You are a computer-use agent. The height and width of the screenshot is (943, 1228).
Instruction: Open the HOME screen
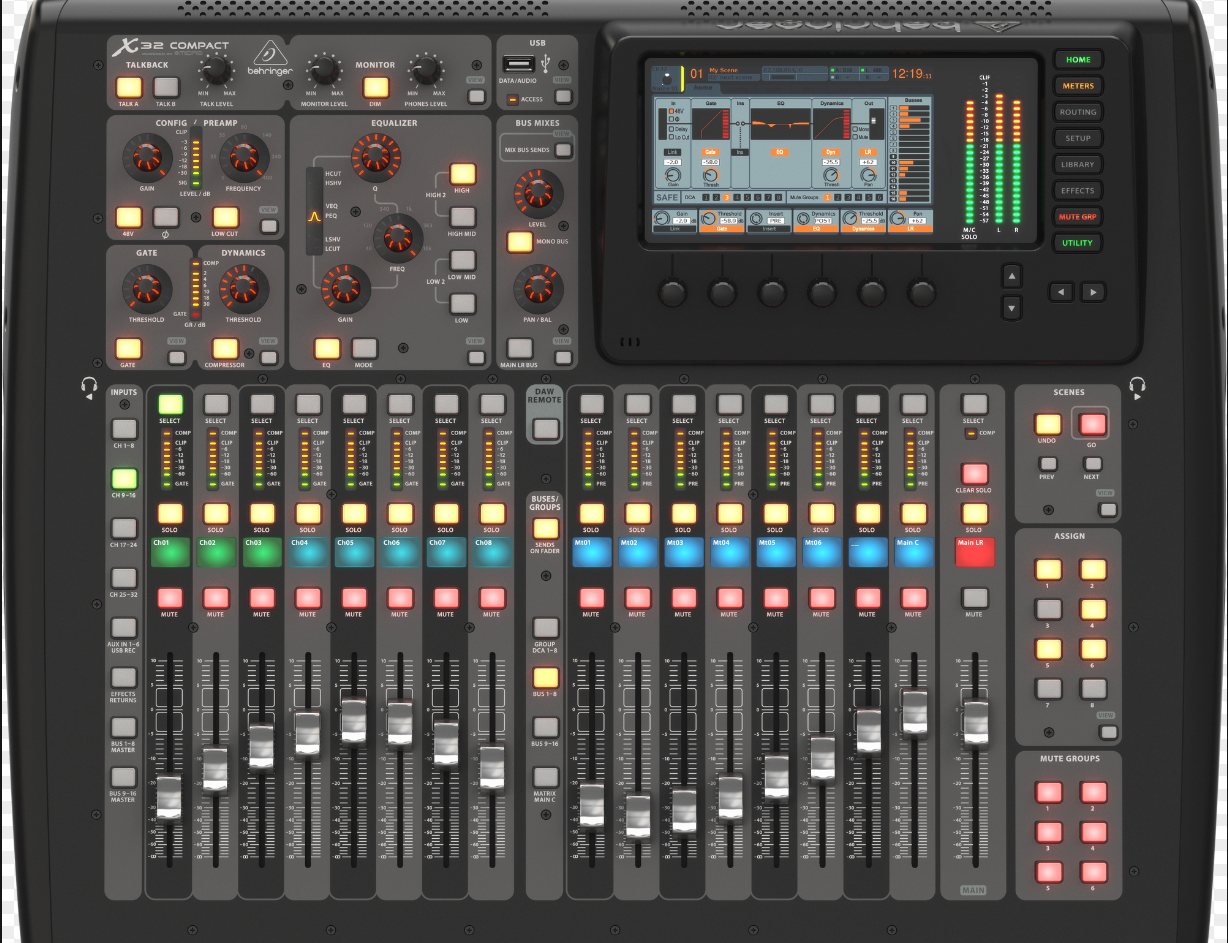(1078, 60)
